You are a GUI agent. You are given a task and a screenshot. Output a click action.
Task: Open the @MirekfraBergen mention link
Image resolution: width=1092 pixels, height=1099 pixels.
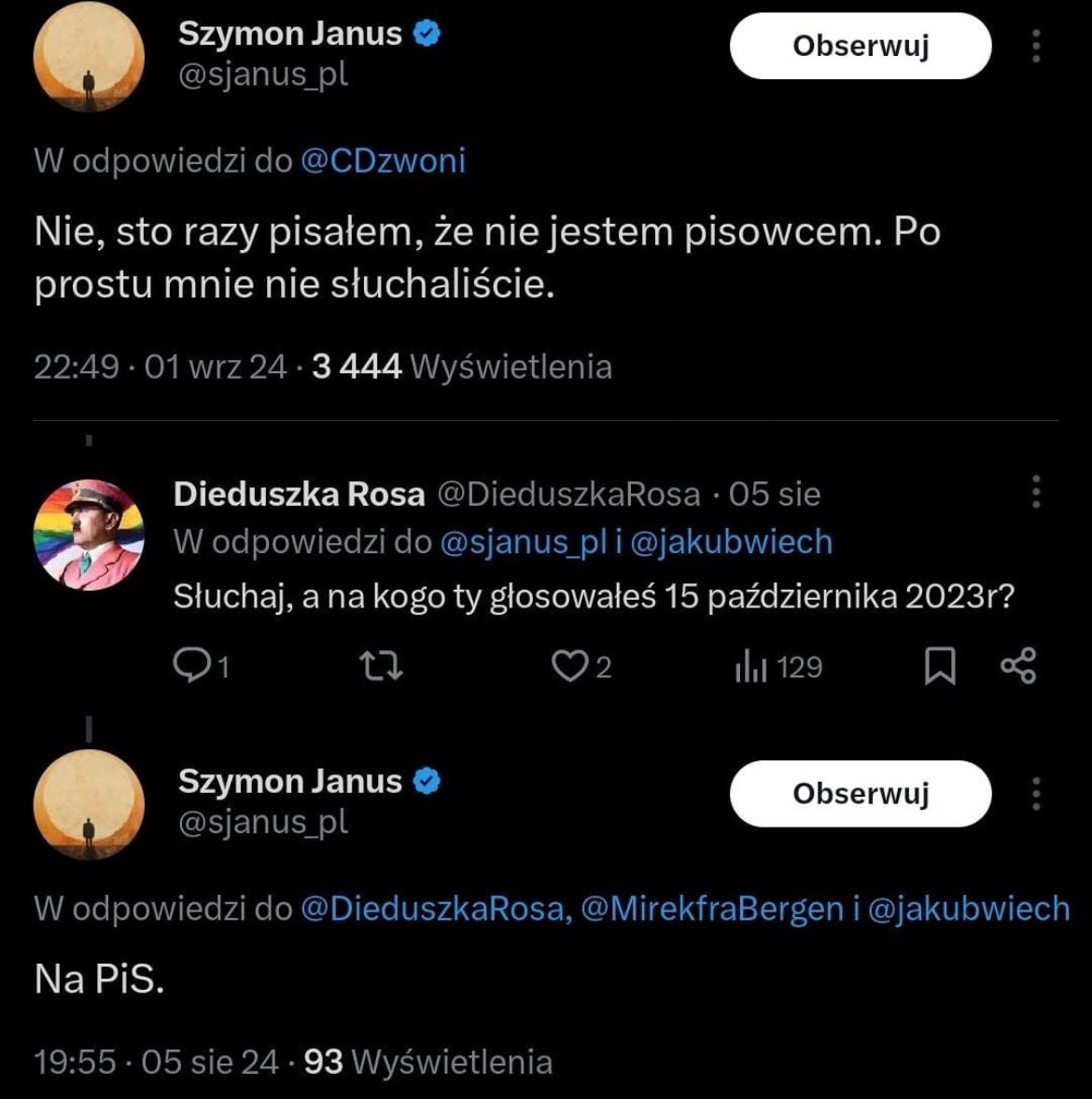(712, 908)
